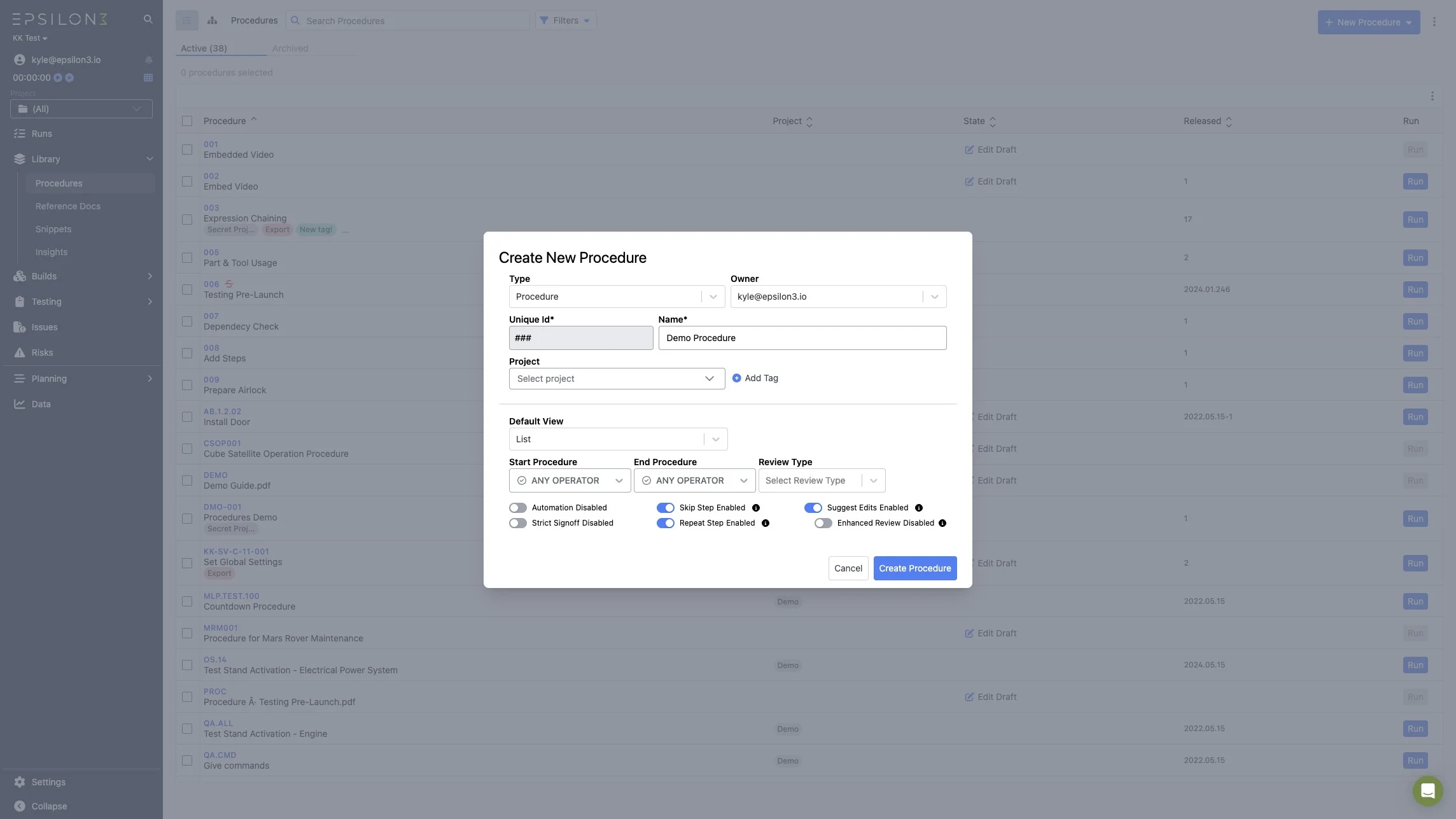Open Snippets in sidebar
The width and height of the screenshot is (1456, 819).
tap(53, 229)
